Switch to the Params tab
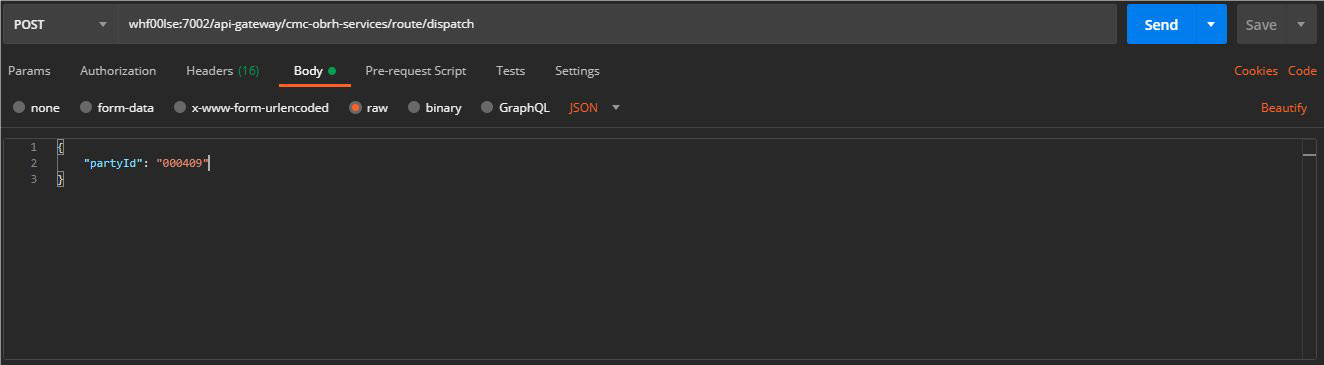This screenshot has width=1324, height=365. point(29,71)
